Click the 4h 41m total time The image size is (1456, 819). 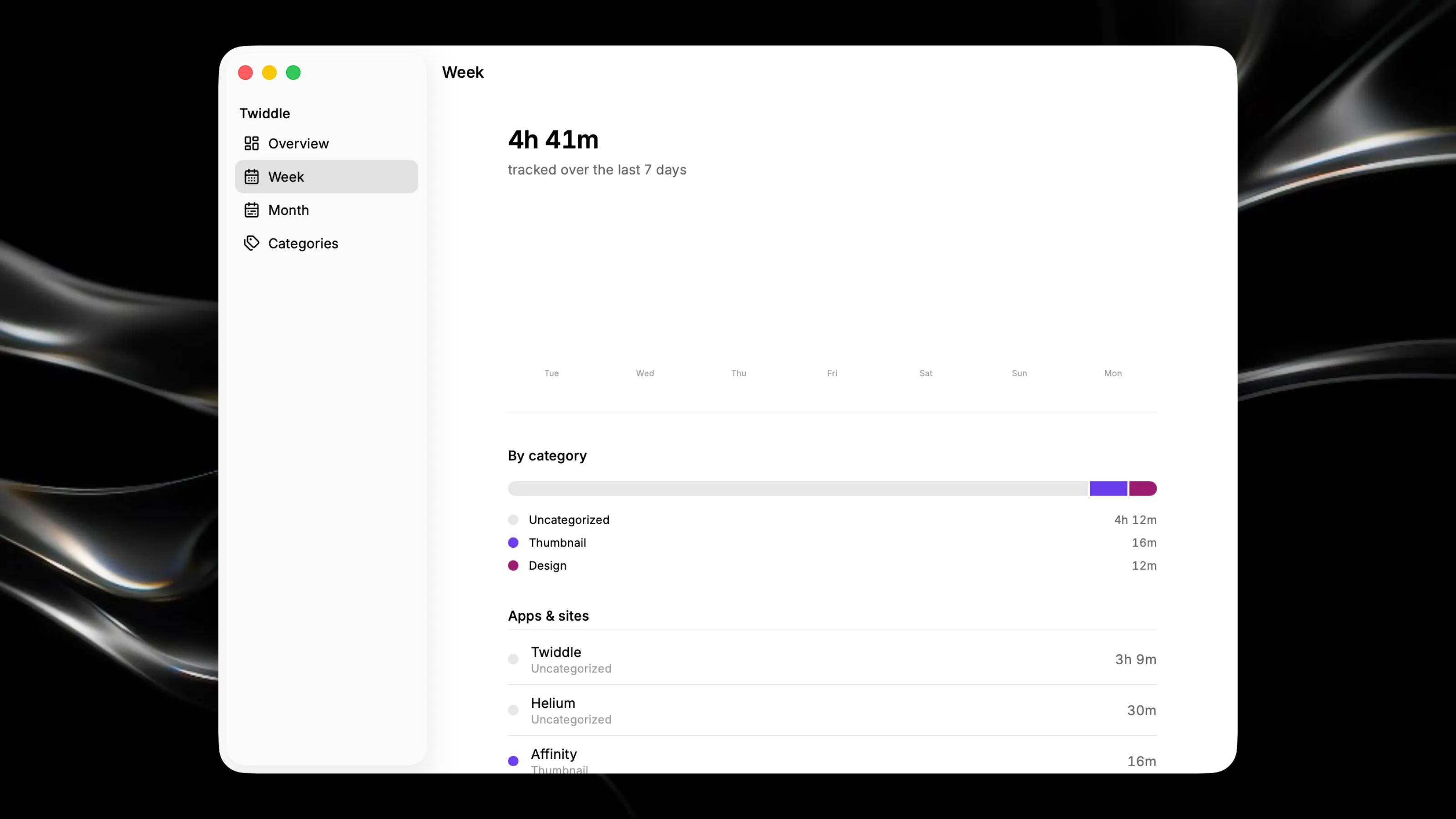(553, 140)
